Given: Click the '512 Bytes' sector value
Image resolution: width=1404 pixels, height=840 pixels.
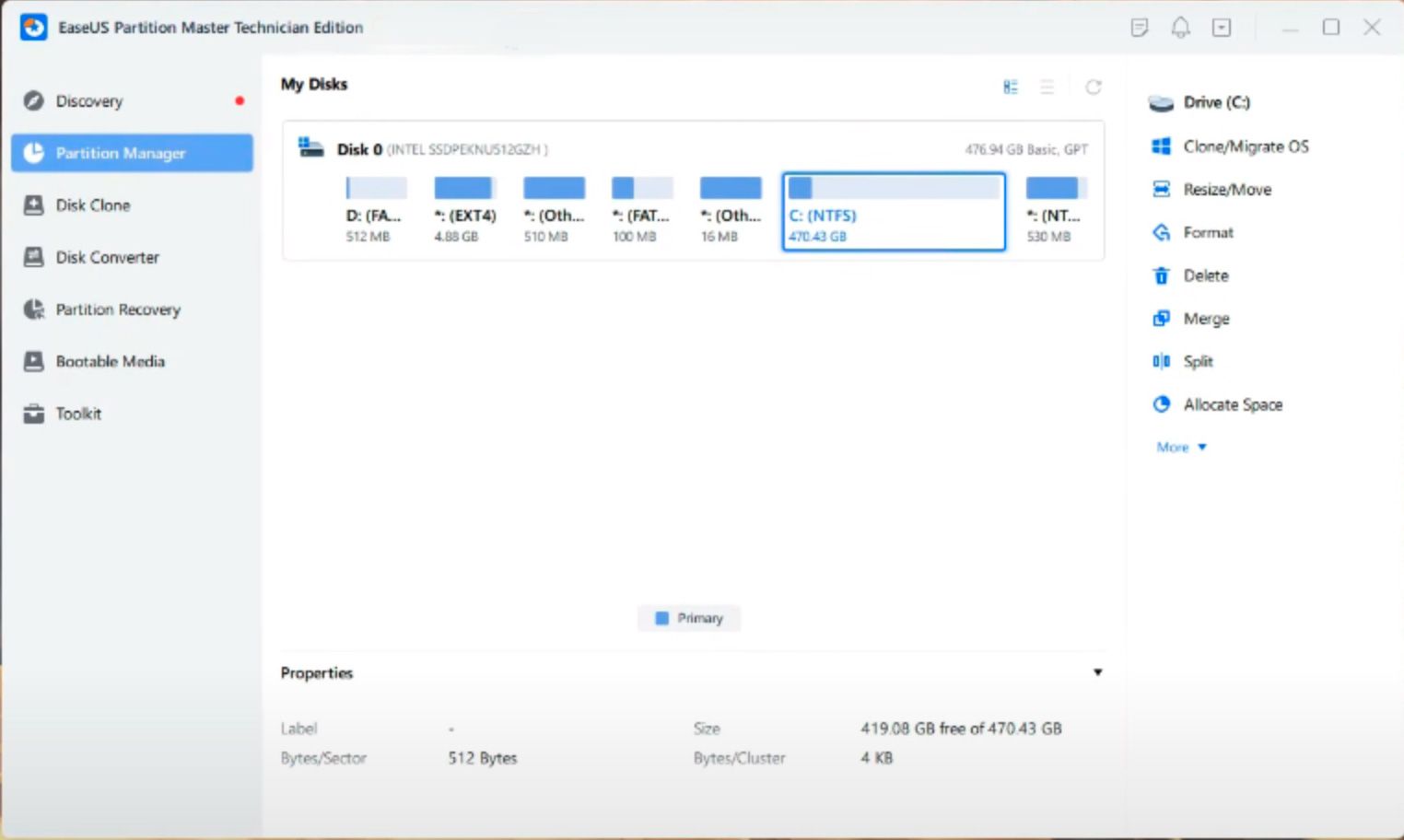Looking at the screenshot, I should pyautogui.click(x=483, y=758).
